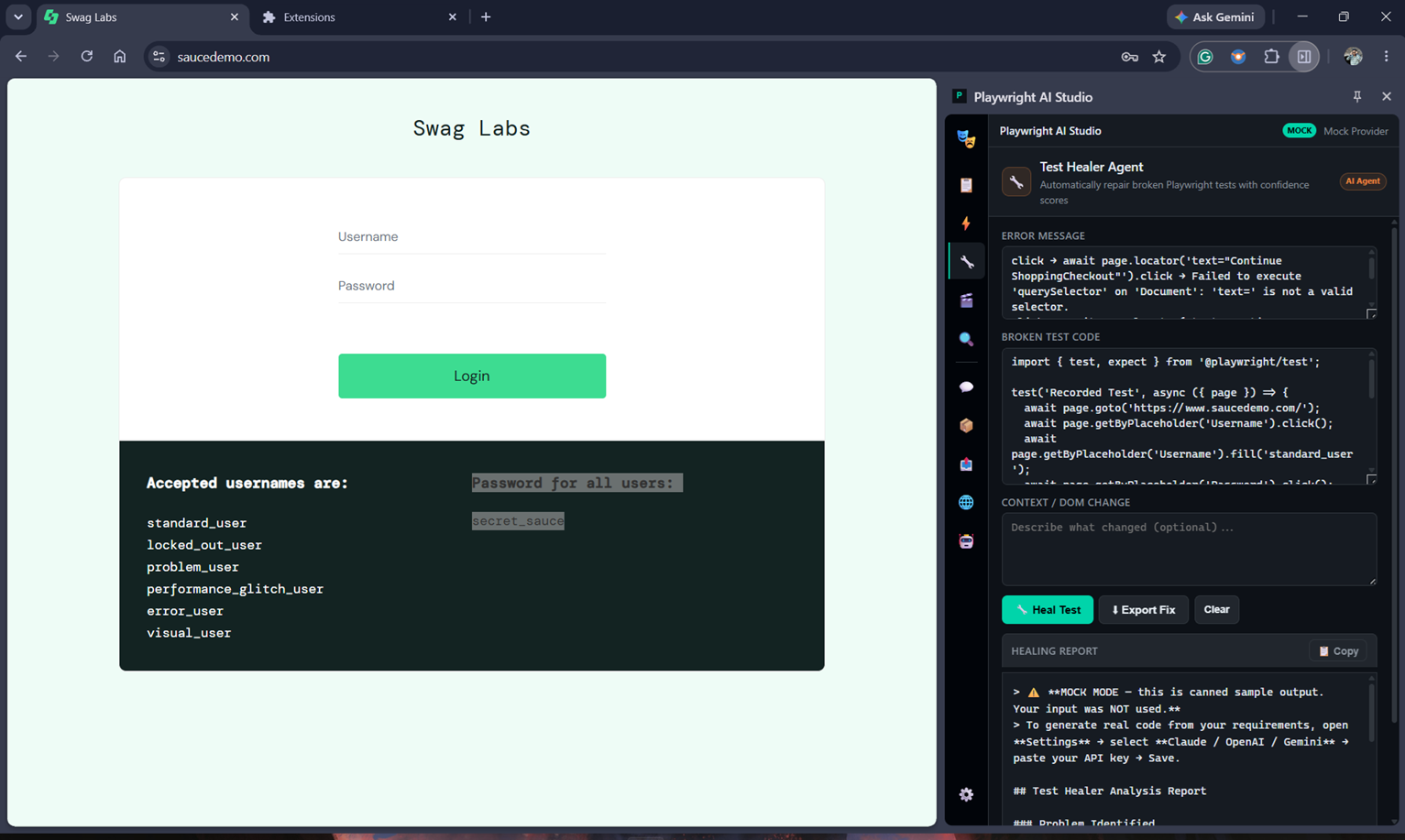Open a new browser tab
Image resolution: width=1405 pixels, height=840 pixels.
point(486,17)
